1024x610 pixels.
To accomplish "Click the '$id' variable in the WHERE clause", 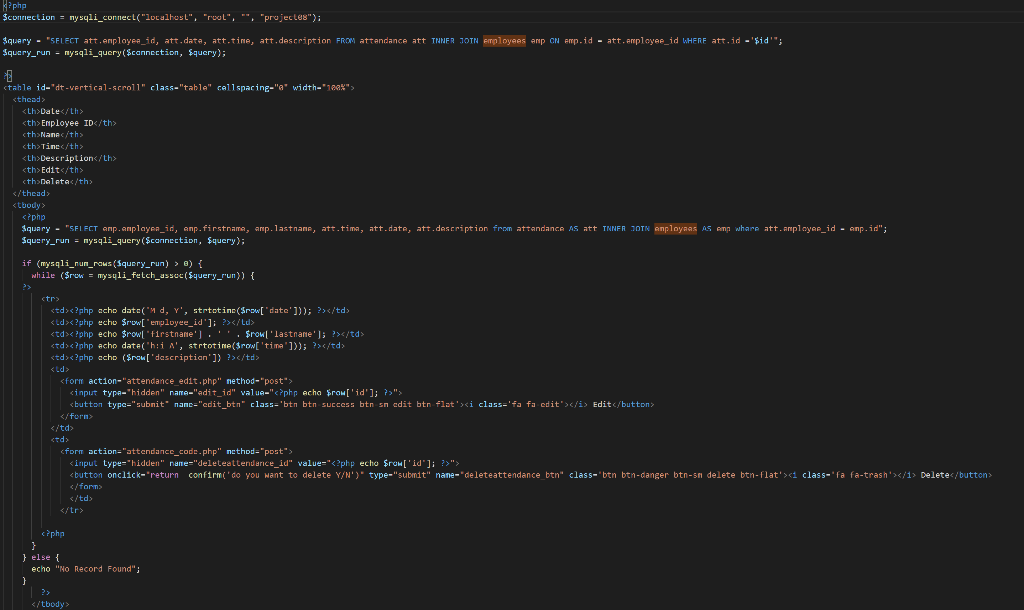I will click(761, 40).
